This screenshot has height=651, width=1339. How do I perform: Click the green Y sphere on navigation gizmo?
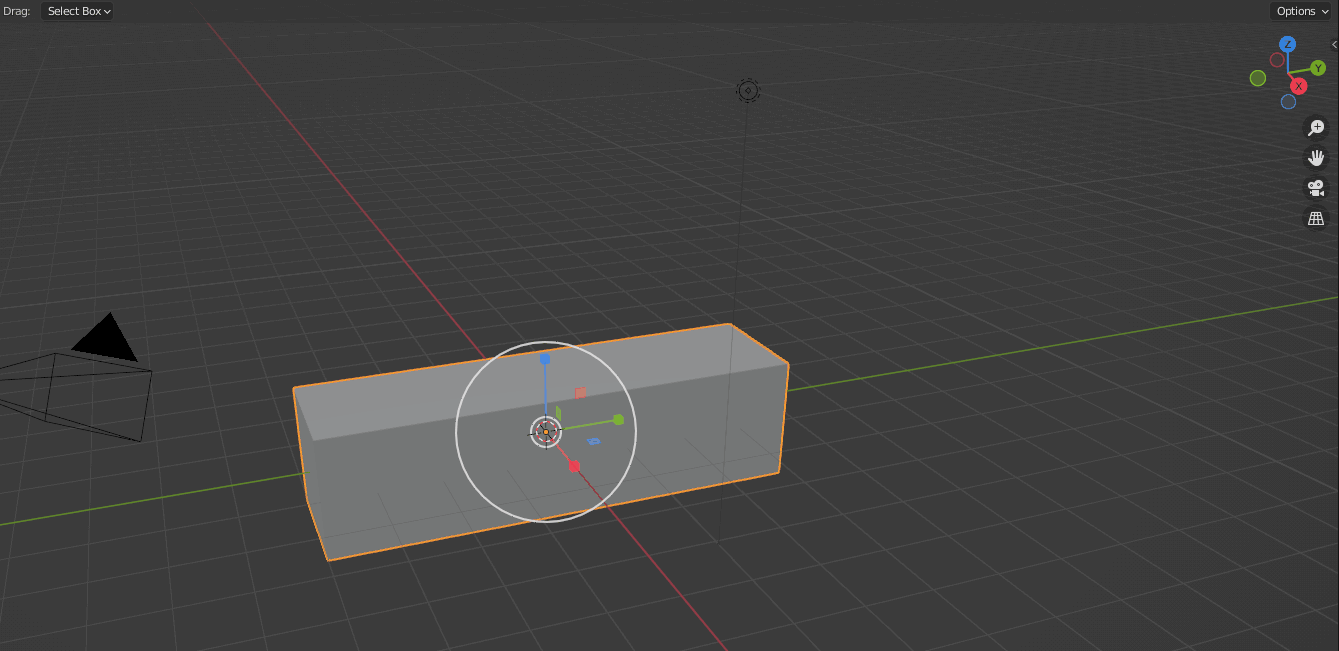1318,68
